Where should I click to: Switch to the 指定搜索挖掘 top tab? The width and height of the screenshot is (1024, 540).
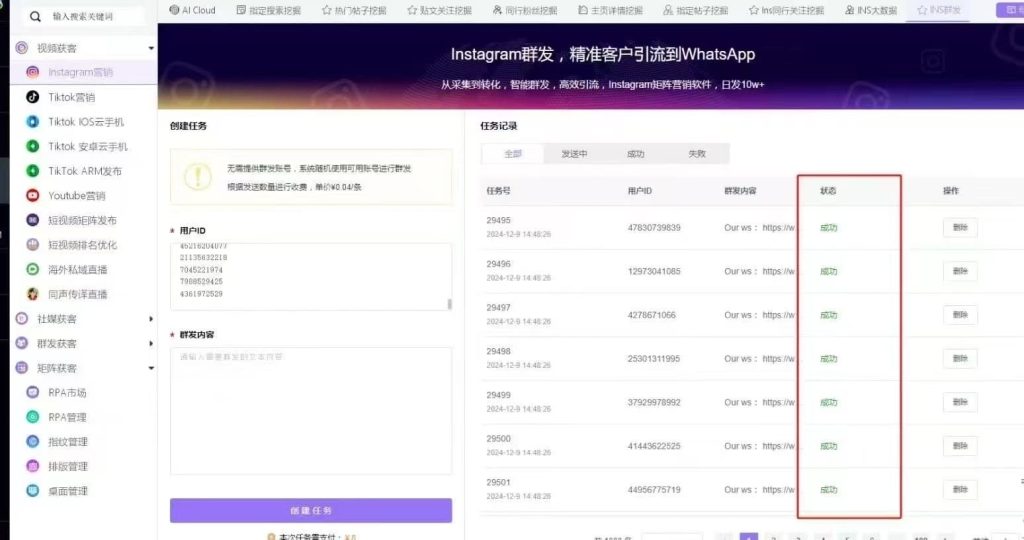click(x=268, y=10)
